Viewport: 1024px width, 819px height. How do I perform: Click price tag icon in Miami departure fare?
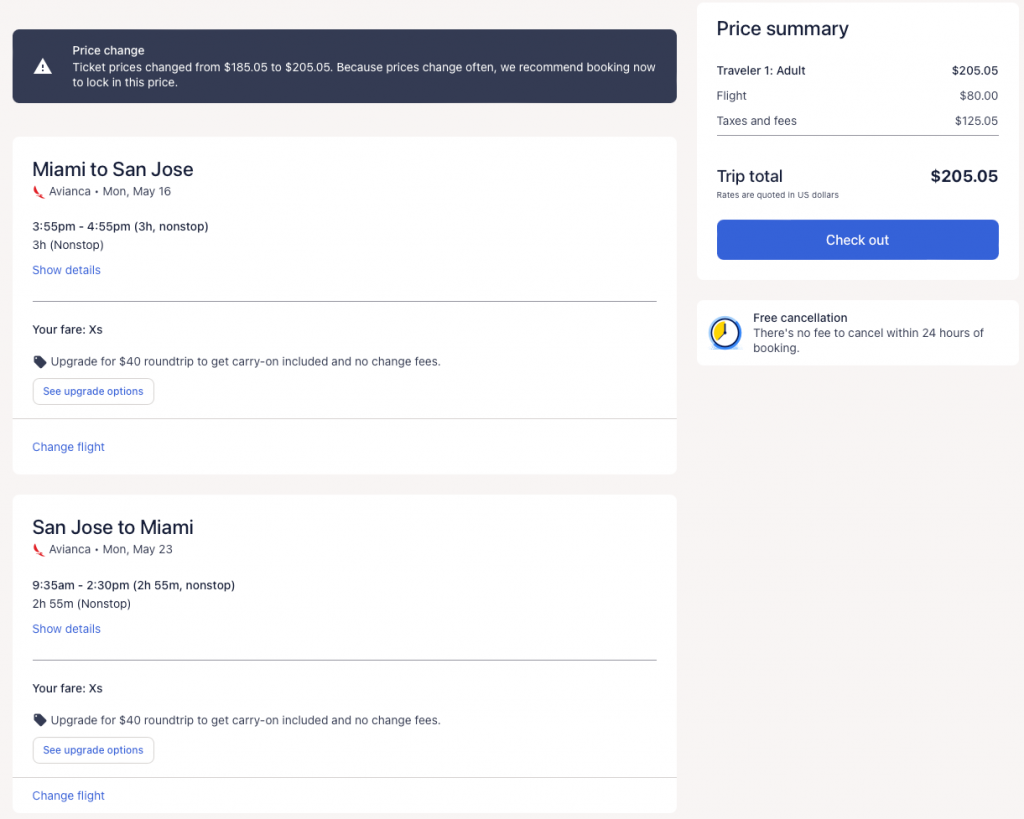click(x=40, y=362)
